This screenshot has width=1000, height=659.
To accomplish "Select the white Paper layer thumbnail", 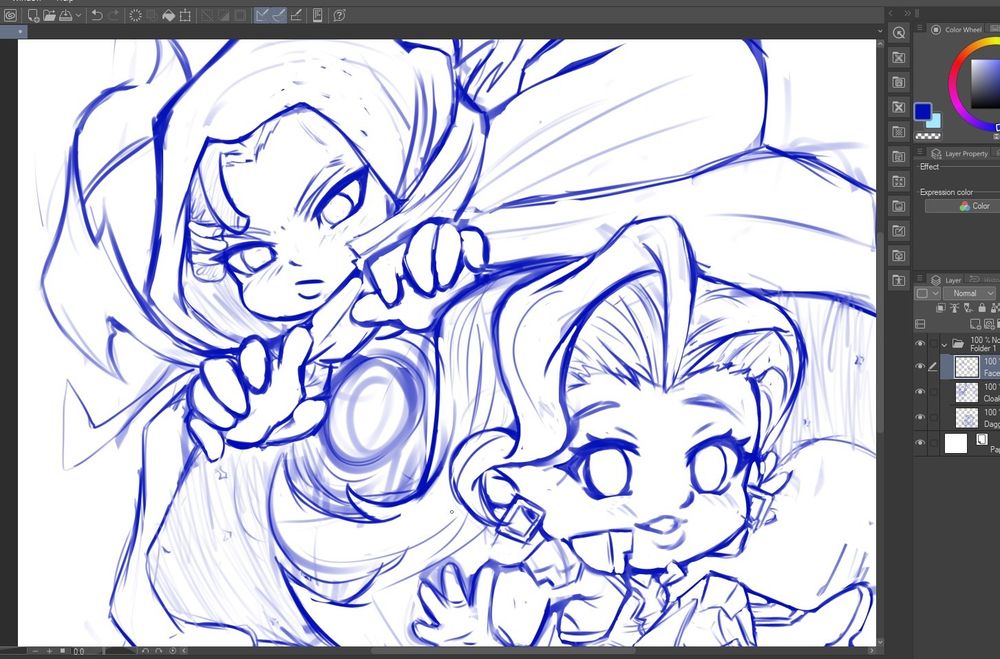I will tap(955, 443).
